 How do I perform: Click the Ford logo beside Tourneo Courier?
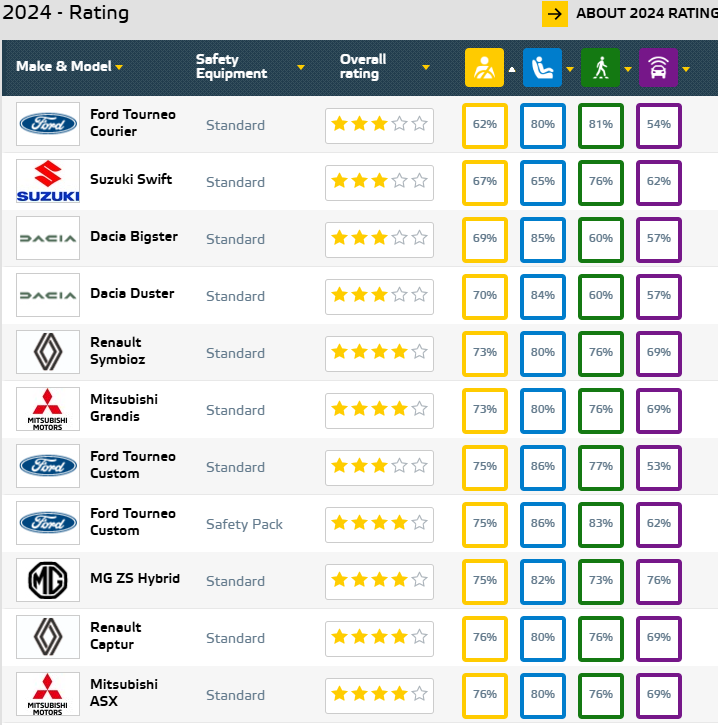(x=48, y=125)
